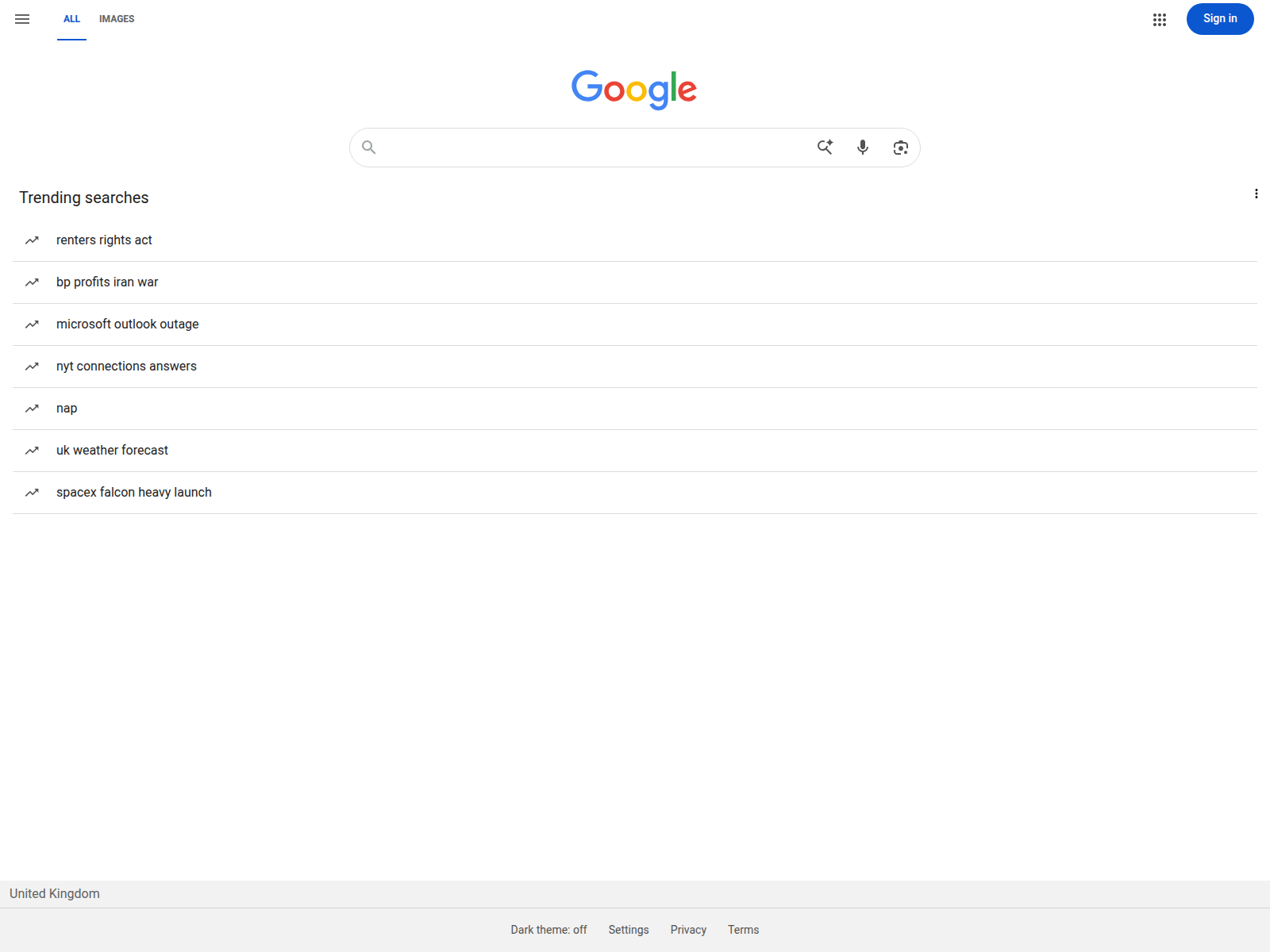
Task: Switch to the IMAGES tab
Action: pyautogui.click(x=117, y=19)
